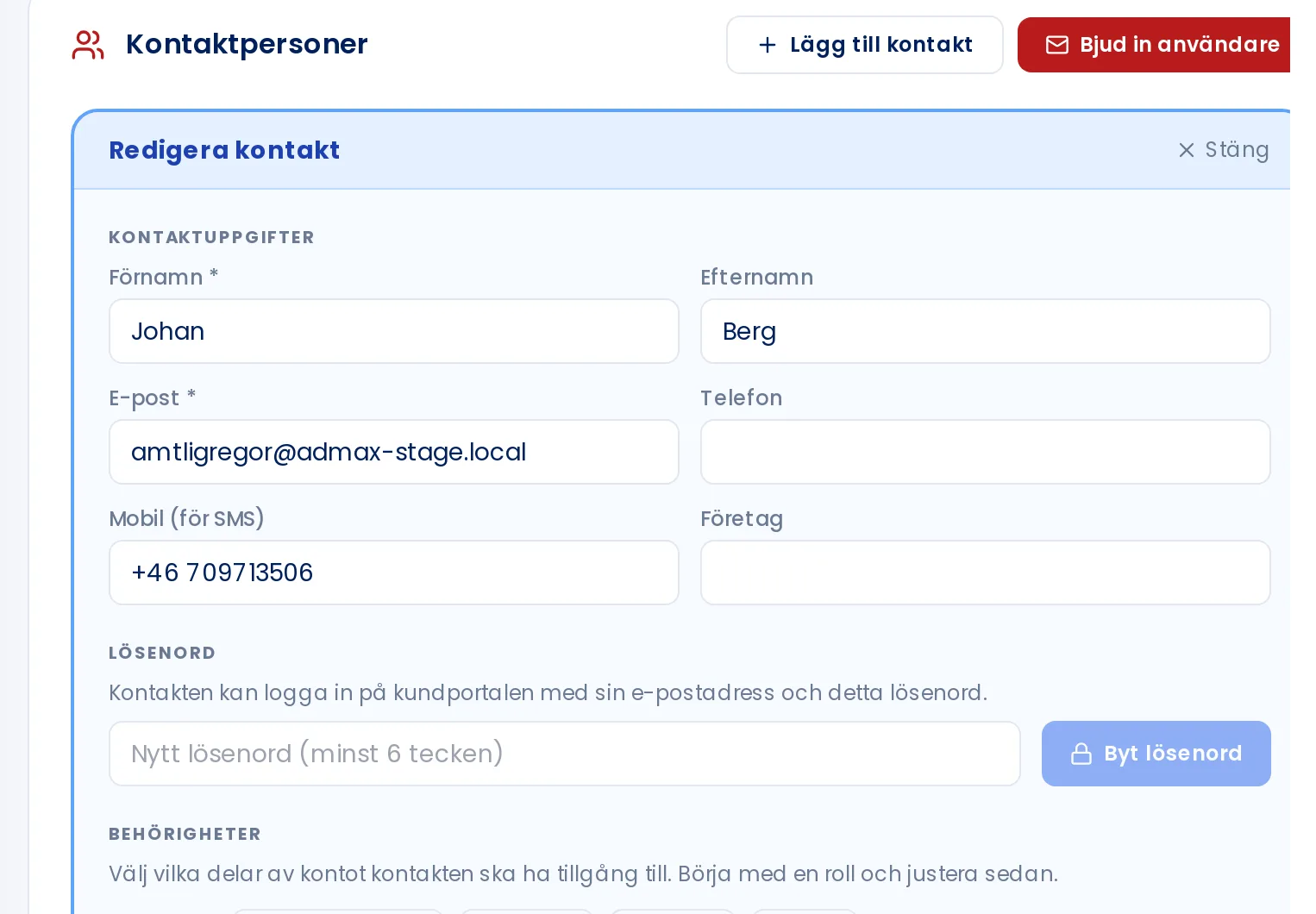Click the "Redigera kontakt" panel title
1316x914 pixels.
[x=224, y=150]
